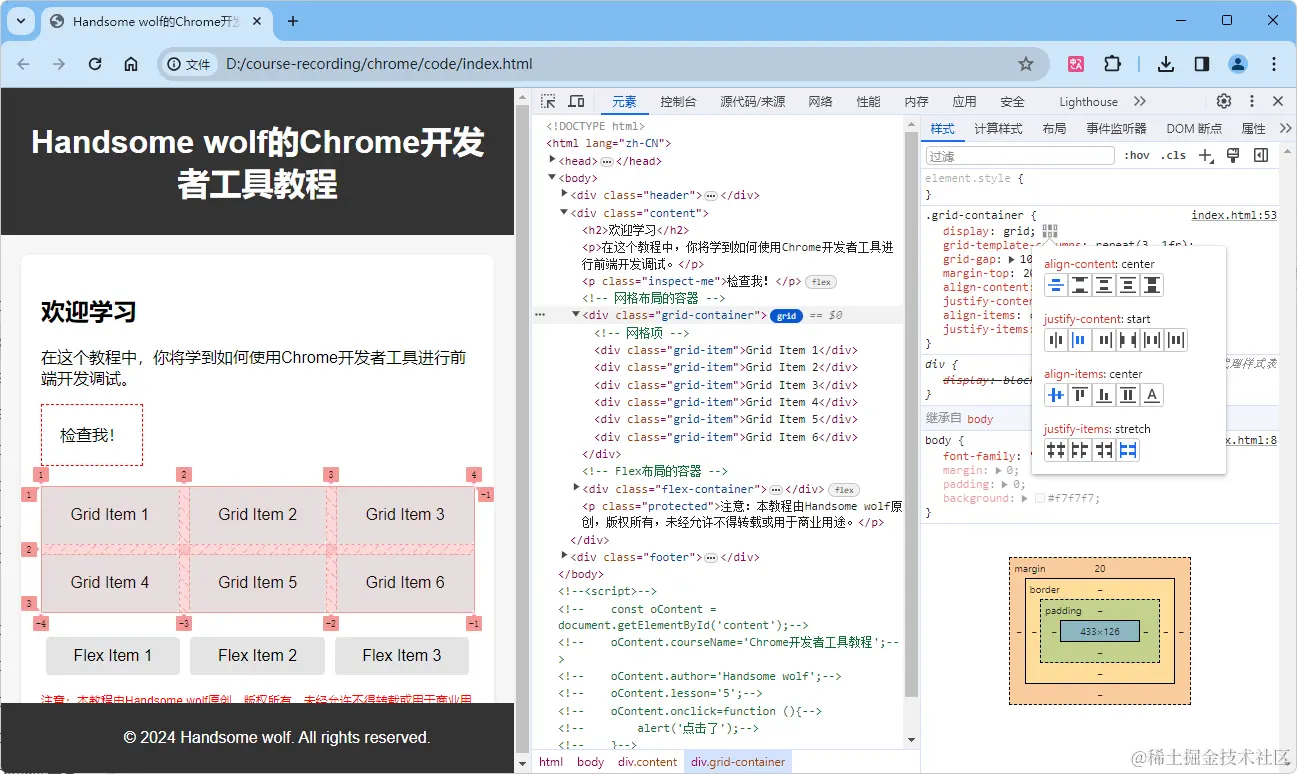Select justify-items stretch highlighted icon
This screenshot has width=1297, height=774.
1128,450
